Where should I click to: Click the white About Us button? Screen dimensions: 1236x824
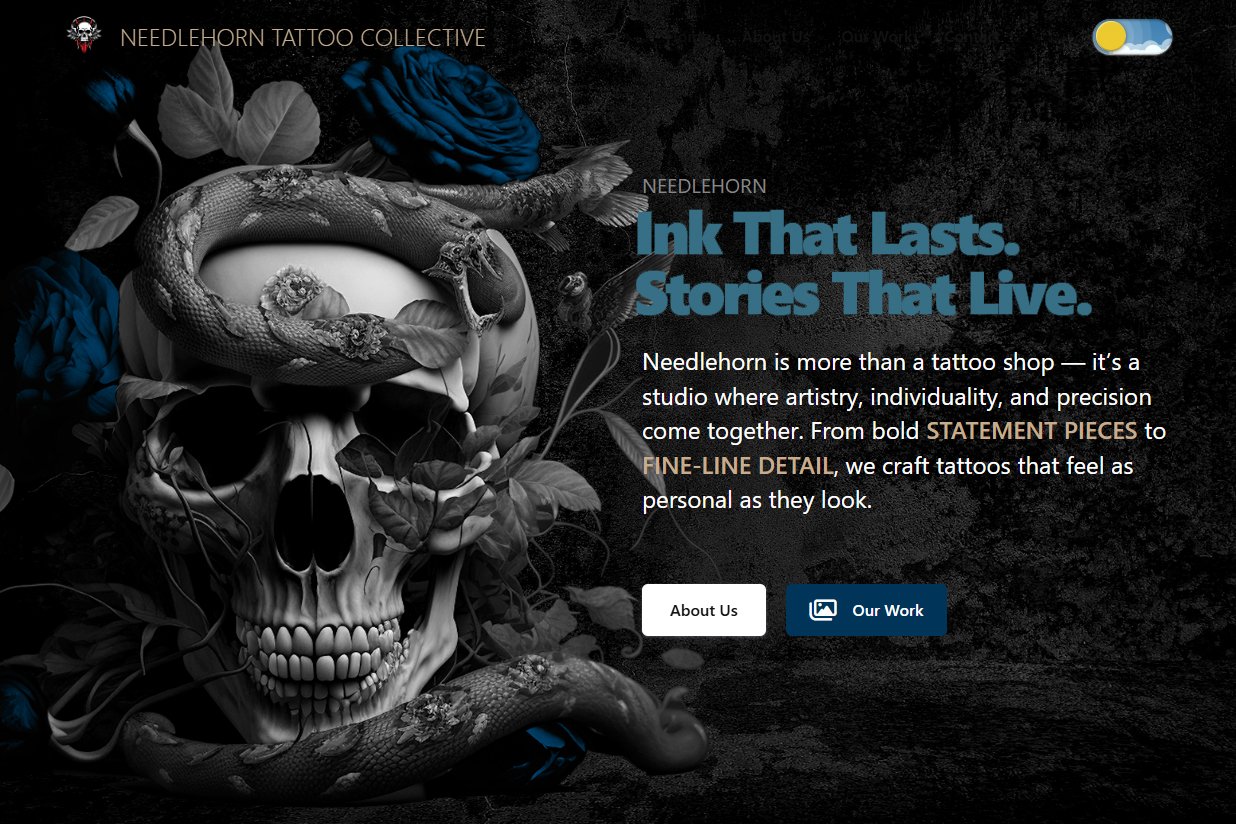click(x=704, y=610)
